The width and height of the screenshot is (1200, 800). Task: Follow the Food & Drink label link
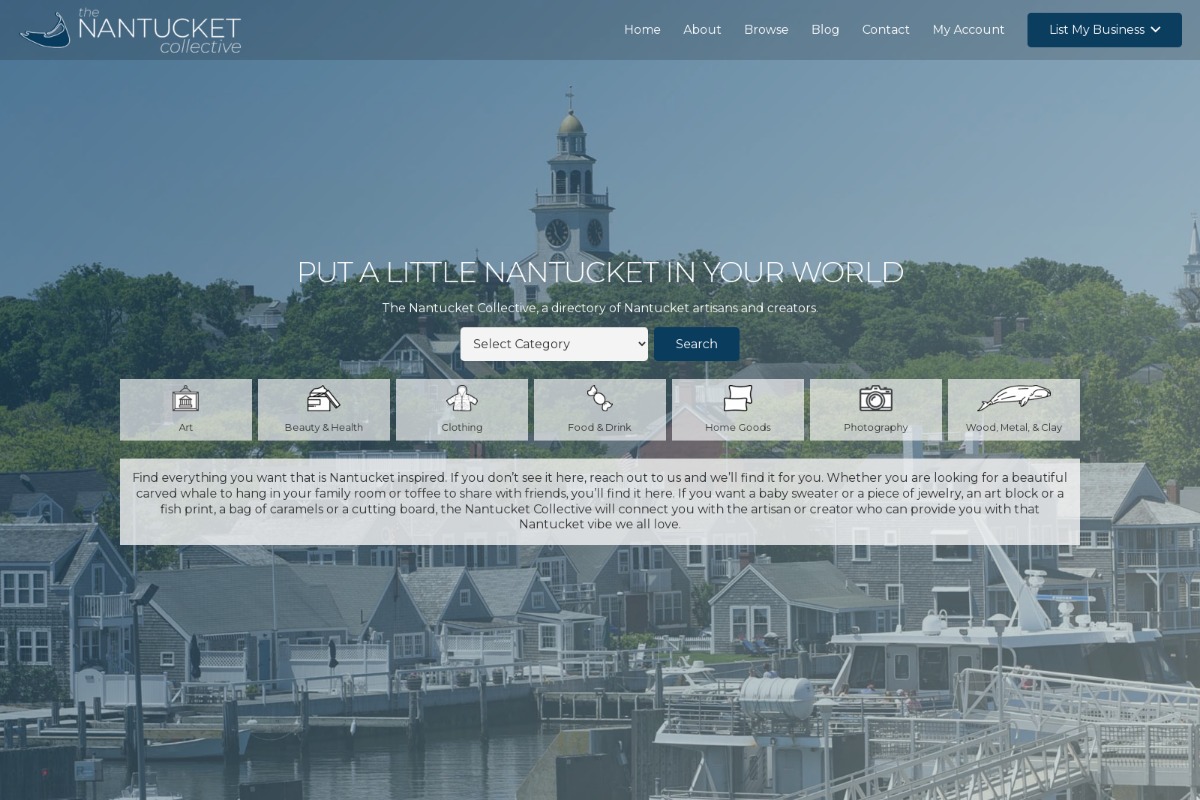coord(600,427)
